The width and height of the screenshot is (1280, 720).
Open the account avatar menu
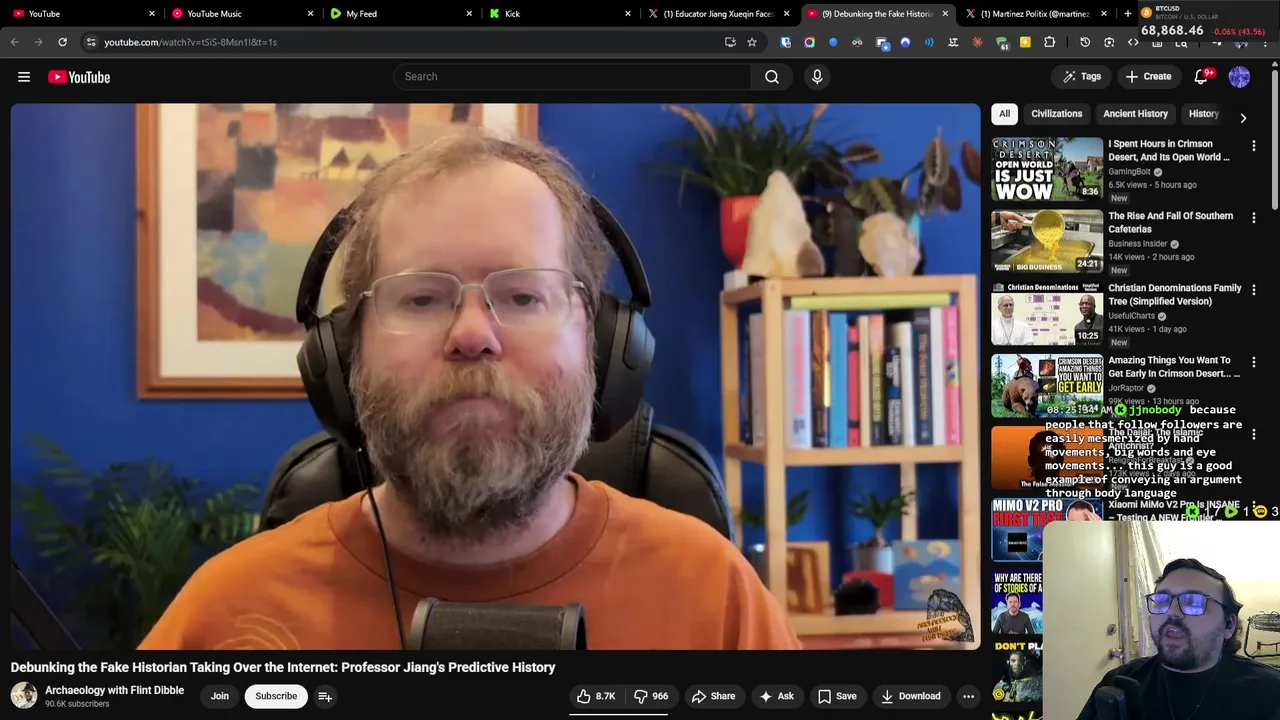(1239, 77)
